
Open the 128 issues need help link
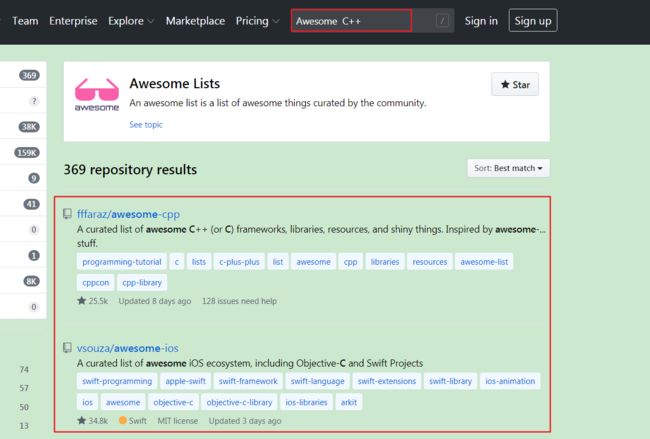[x=239, y=301]
